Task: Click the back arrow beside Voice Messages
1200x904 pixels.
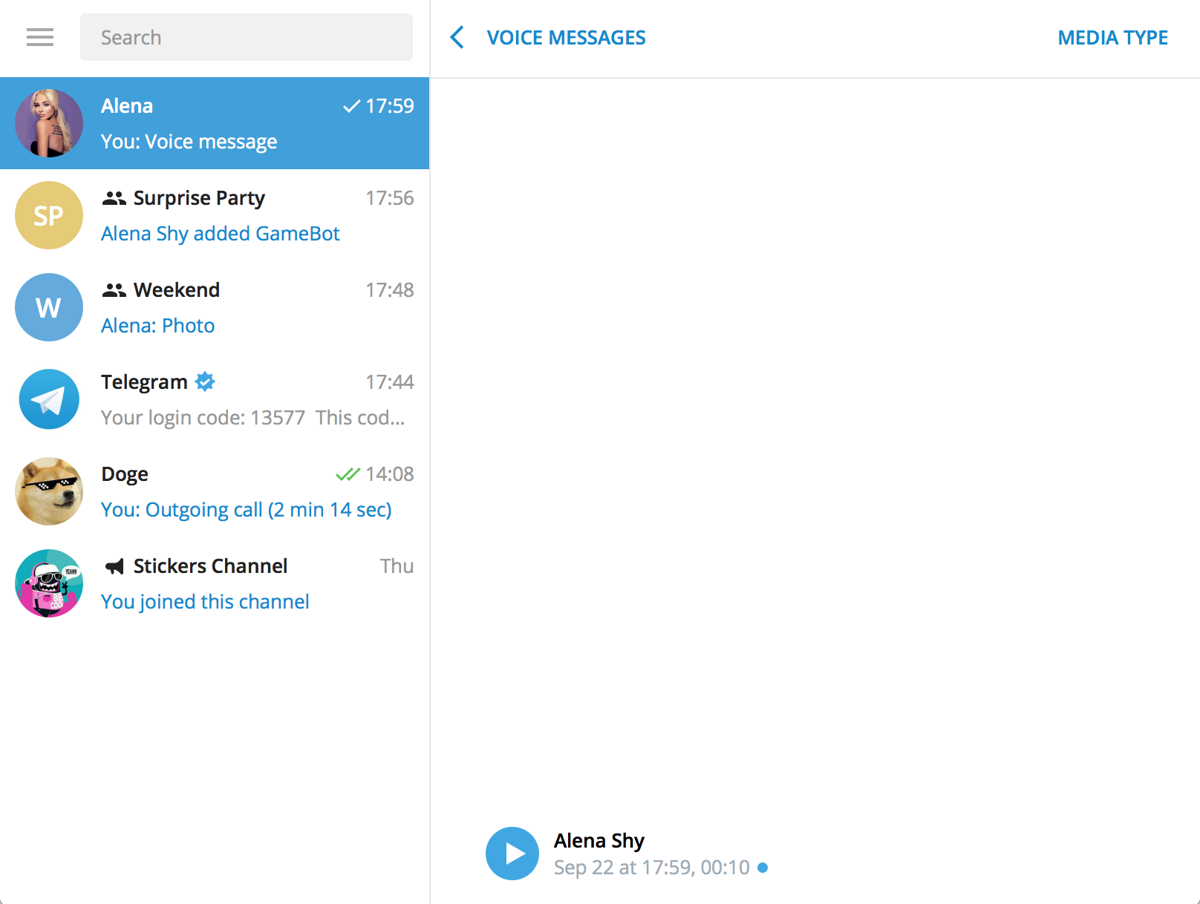Action: pyautogui.click(x=457, y=38)
